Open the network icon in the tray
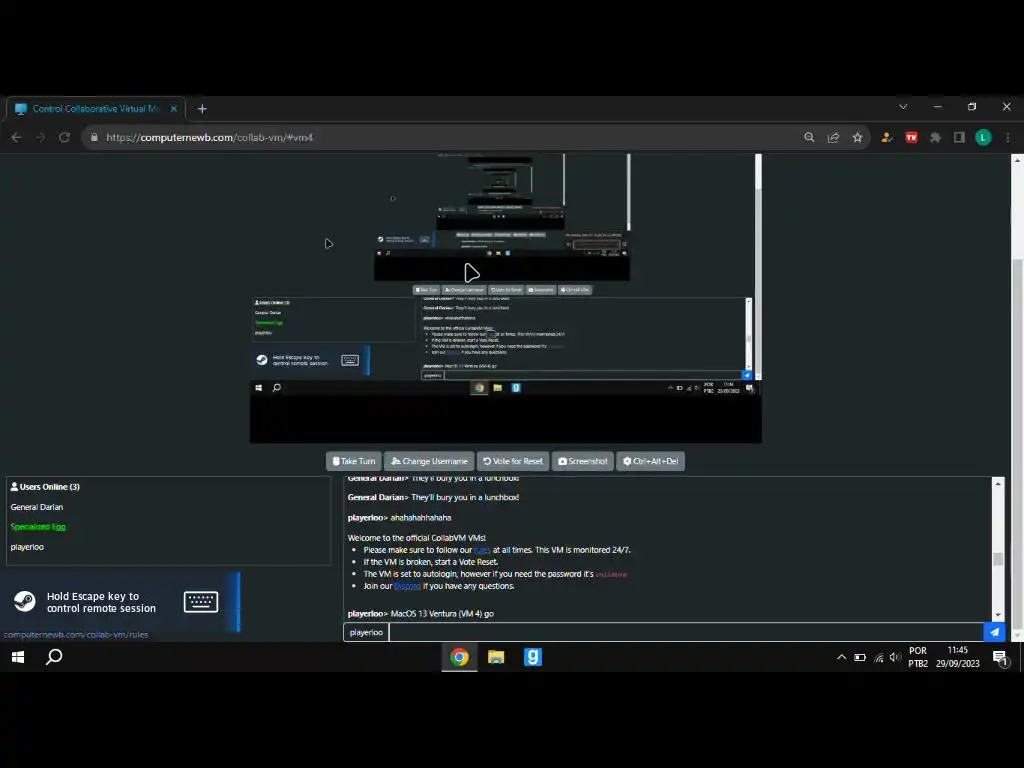The height and width of the screenshot is (768, 1024). pyautogui.click(x=879, y=658)
